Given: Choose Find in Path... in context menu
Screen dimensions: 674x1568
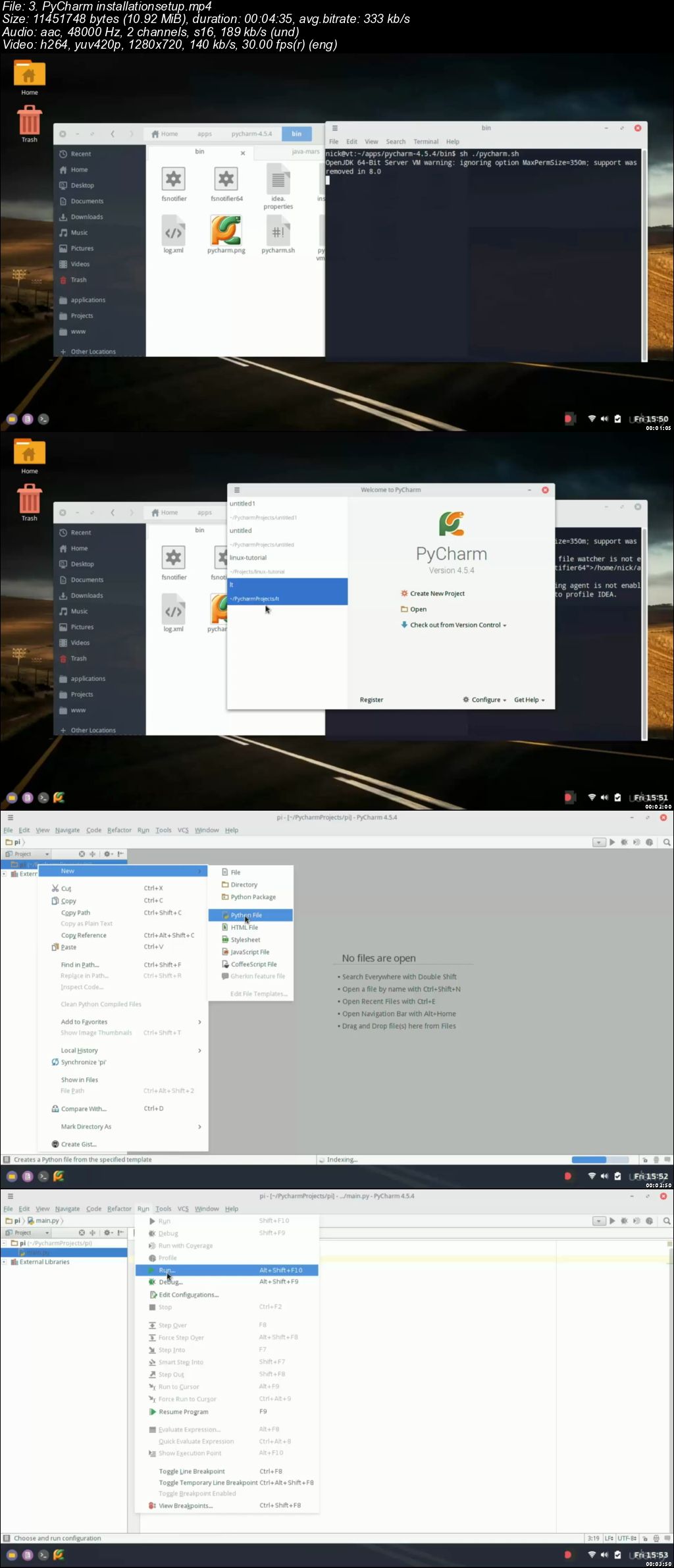Looking at the screenshot, I should click(123, 965).
